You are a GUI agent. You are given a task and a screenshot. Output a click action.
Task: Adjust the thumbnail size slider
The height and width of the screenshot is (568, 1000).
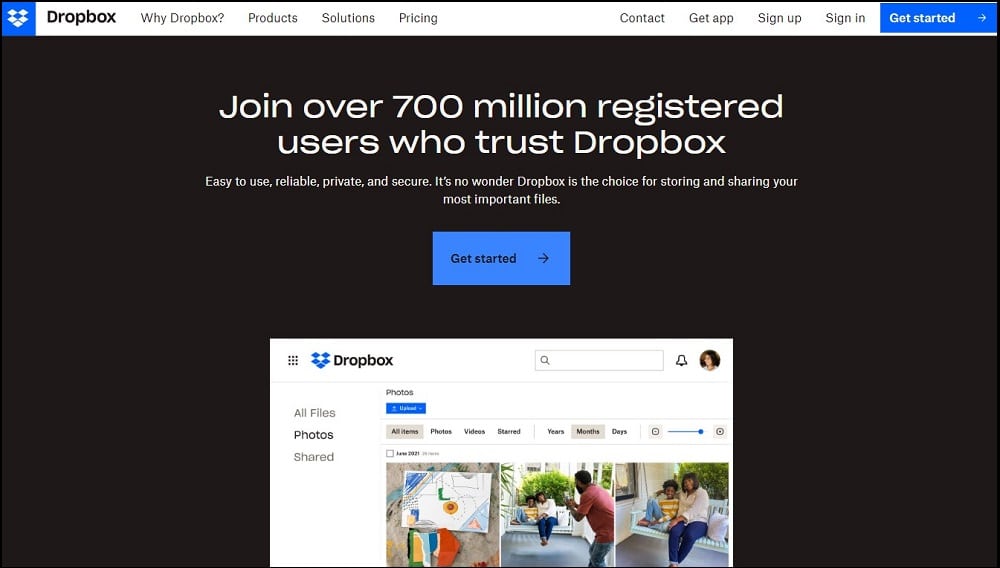coord(686,432)
